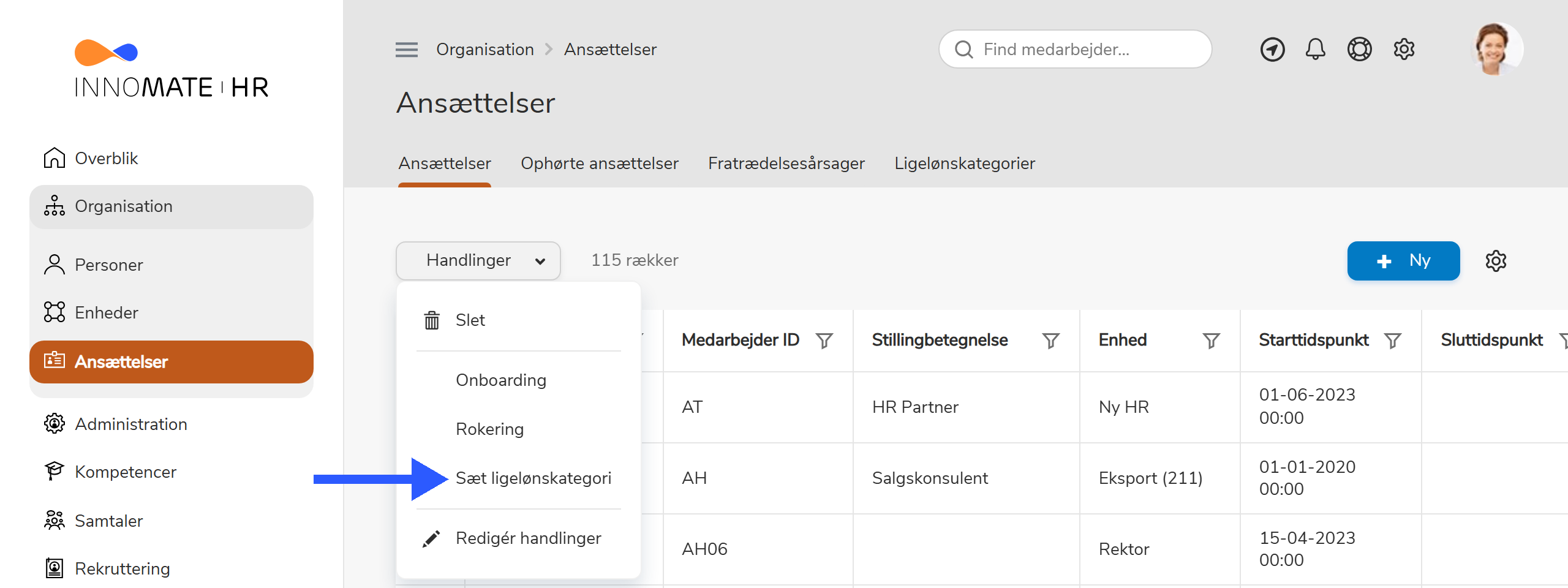Click Ansættelser in the breadcrumb
This screenshot has width=1568, height=588.
click(x=610, y=50)
